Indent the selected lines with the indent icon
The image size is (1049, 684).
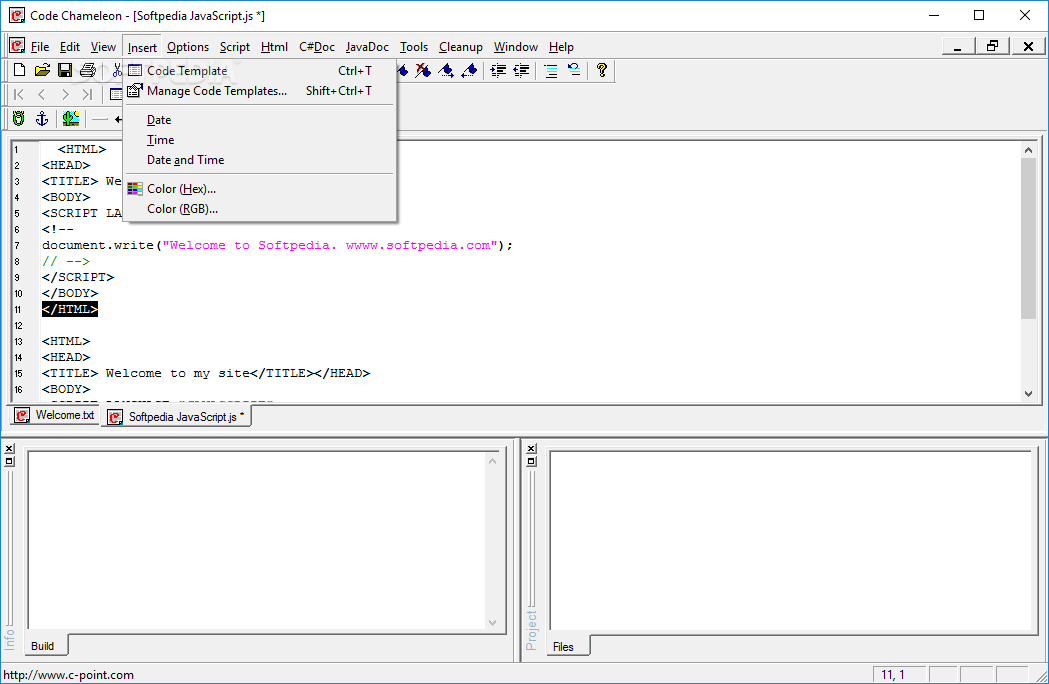coord(498,70)
